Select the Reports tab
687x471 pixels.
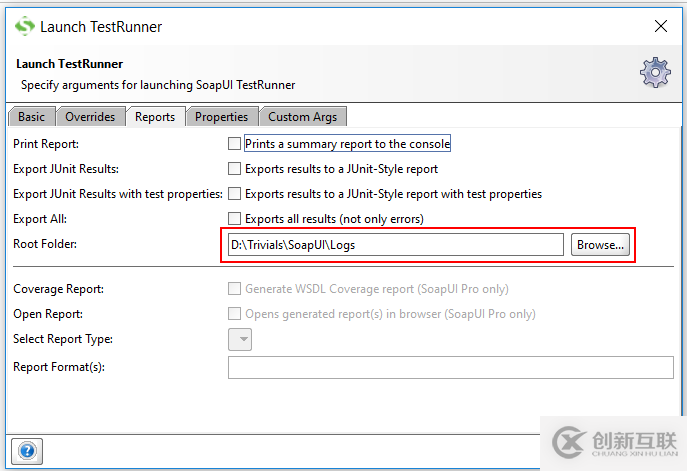click(155, 117)
